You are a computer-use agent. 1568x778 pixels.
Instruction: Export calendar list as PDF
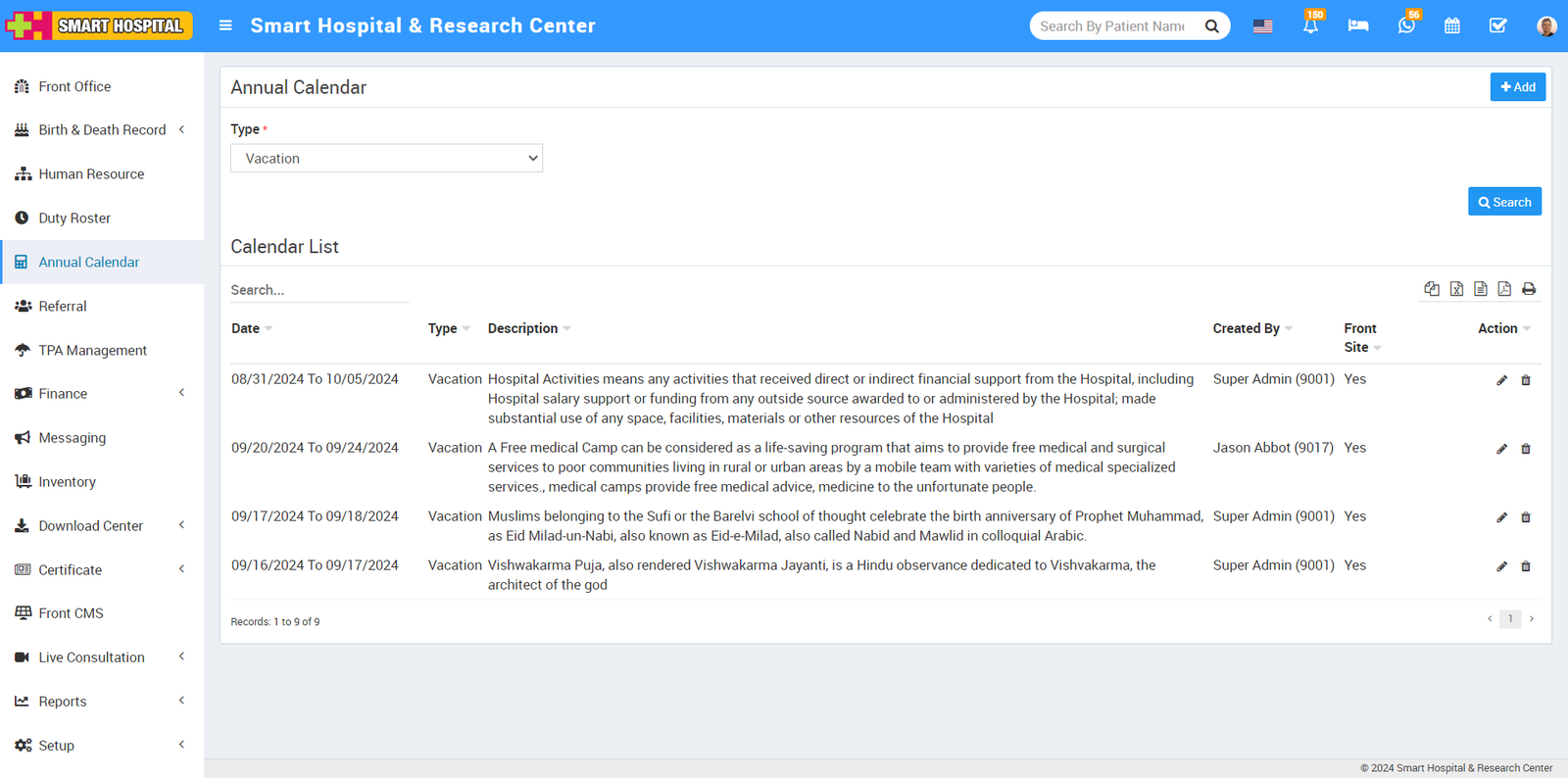pyautogui.click(x=1504, y=289)
